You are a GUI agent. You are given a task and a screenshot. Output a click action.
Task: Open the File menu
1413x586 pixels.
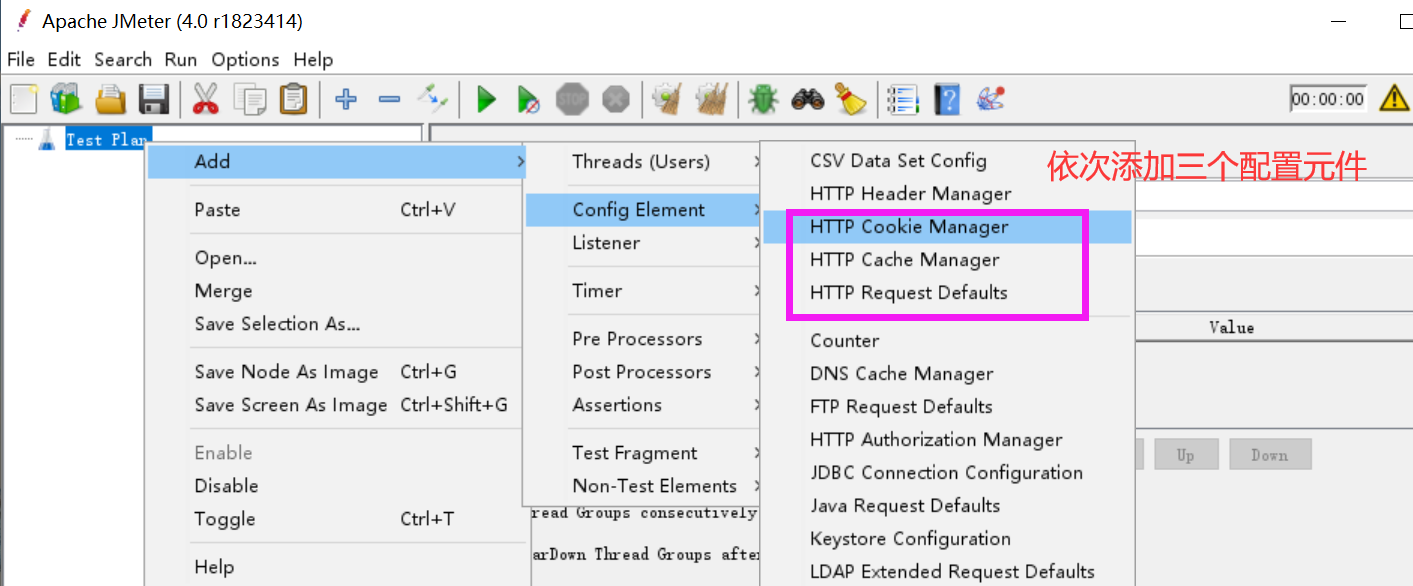point(21,60)
